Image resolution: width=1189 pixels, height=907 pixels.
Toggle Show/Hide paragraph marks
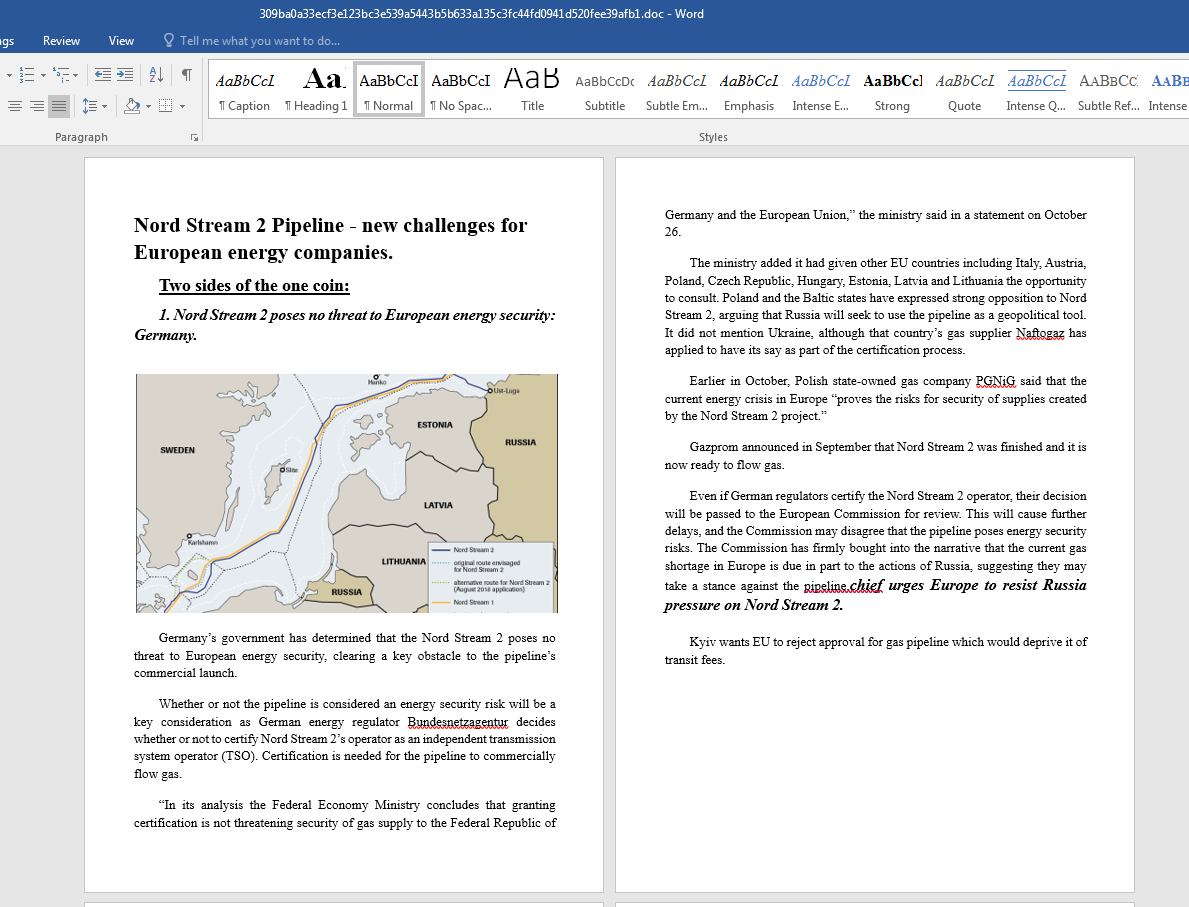pyautogui.click(x=187, y=74)
